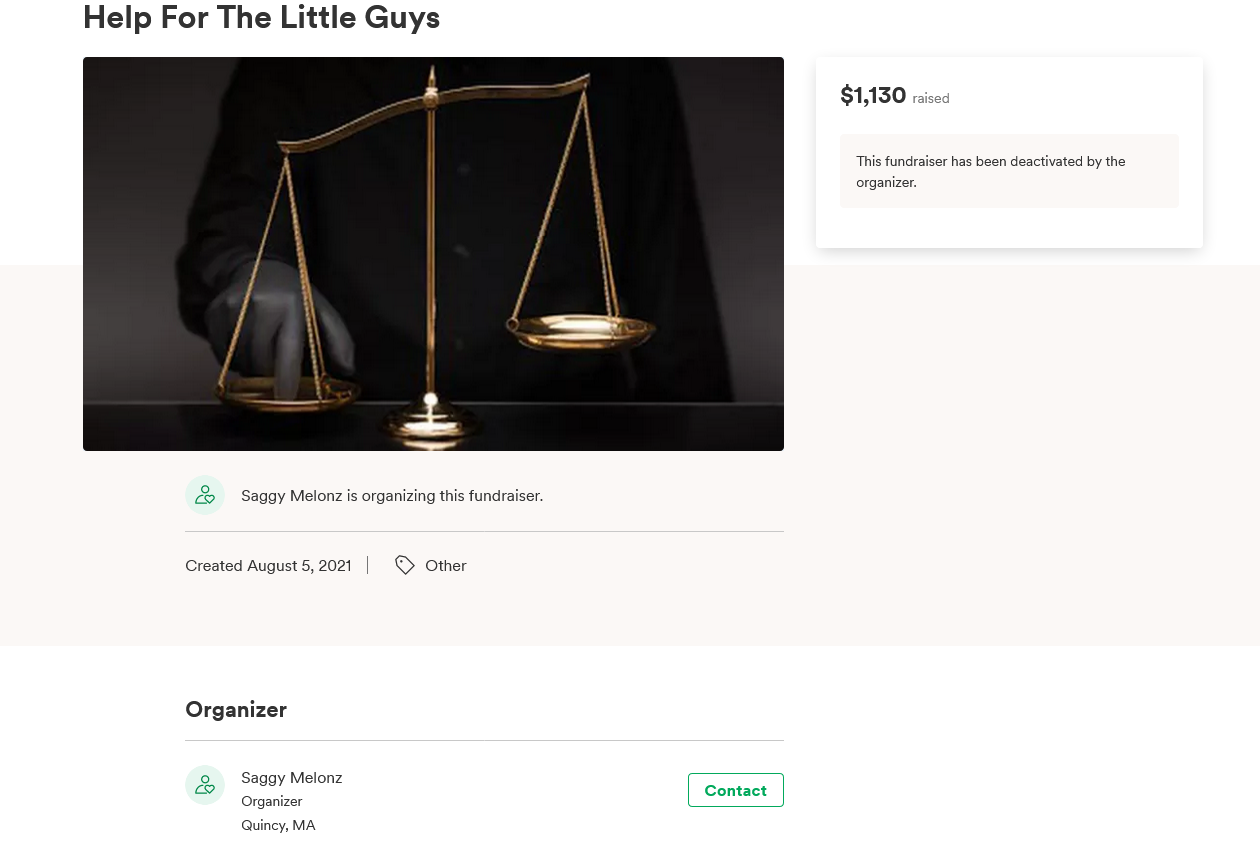The image size is (1260, 852).
Task: Open the Contact button for the organizer
Action: point(735,790)
